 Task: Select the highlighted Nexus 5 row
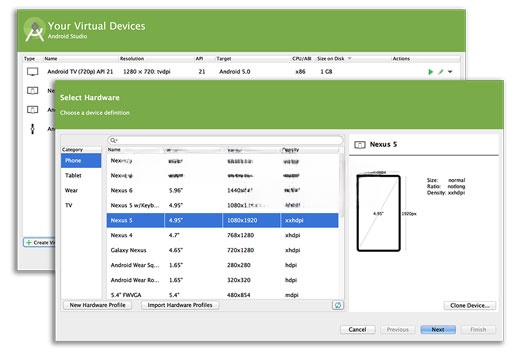pos(222,220)
